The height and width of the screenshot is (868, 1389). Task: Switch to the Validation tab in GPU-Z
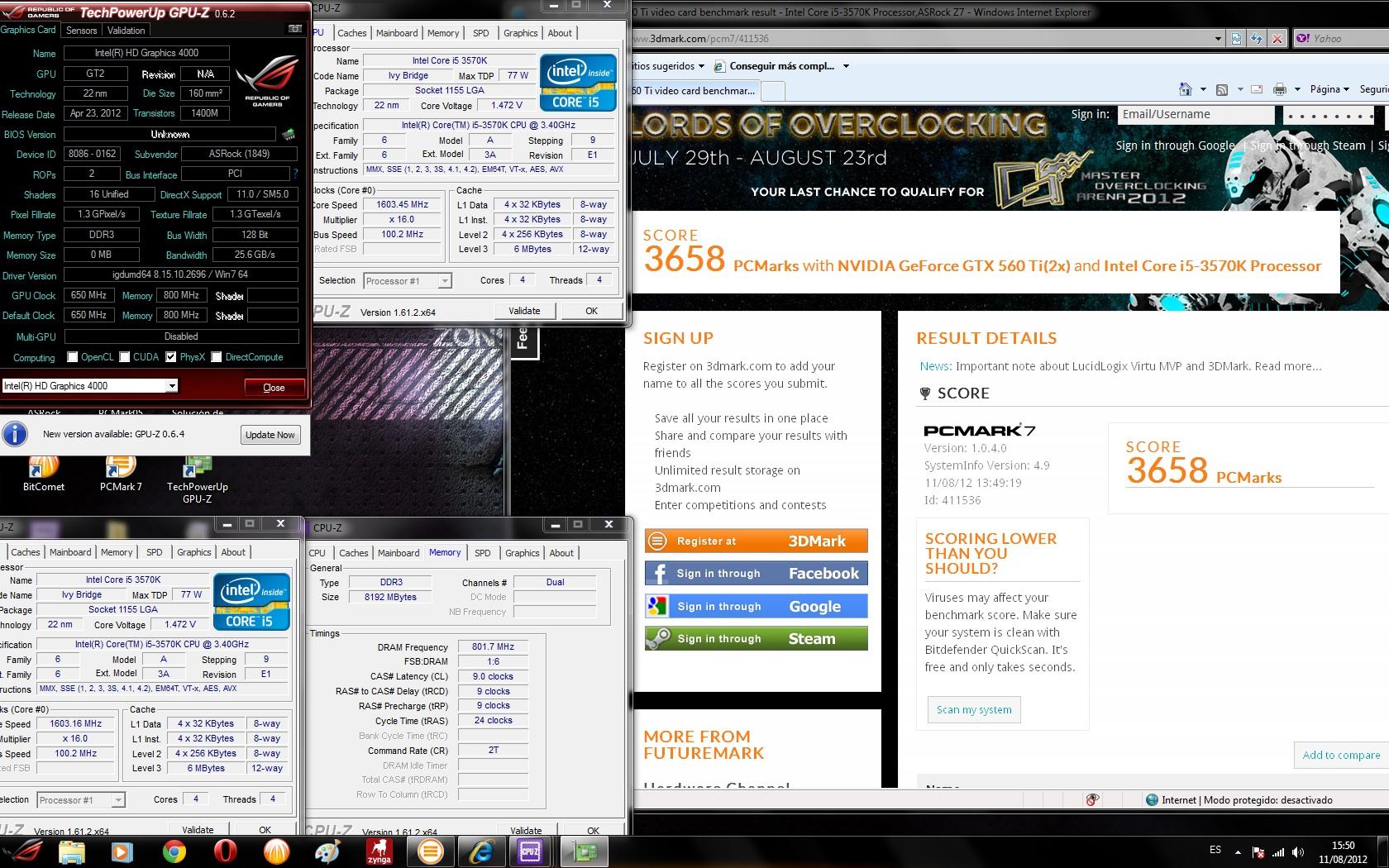coord(126,30)
